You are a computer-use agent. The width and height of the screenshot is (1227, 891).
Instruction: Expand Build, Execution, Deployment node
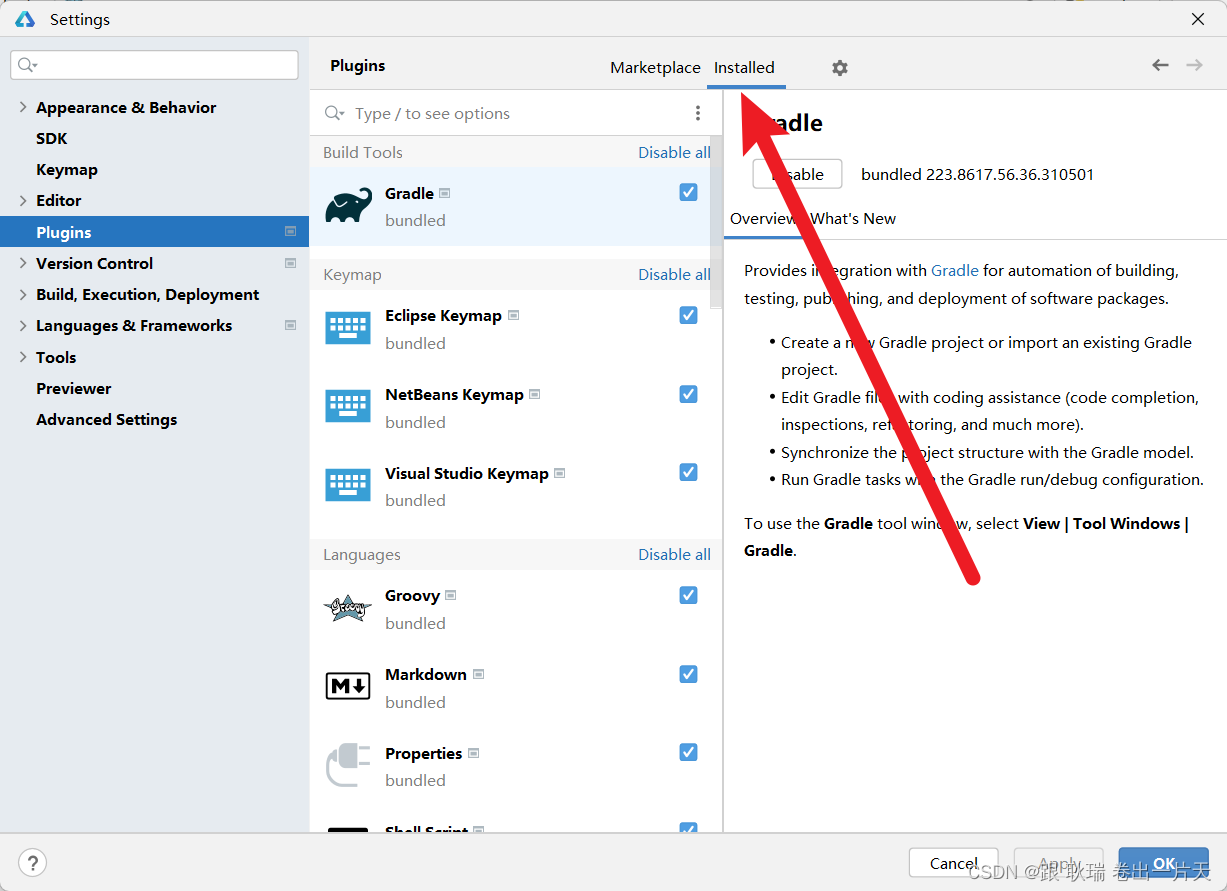pos(23,294)
